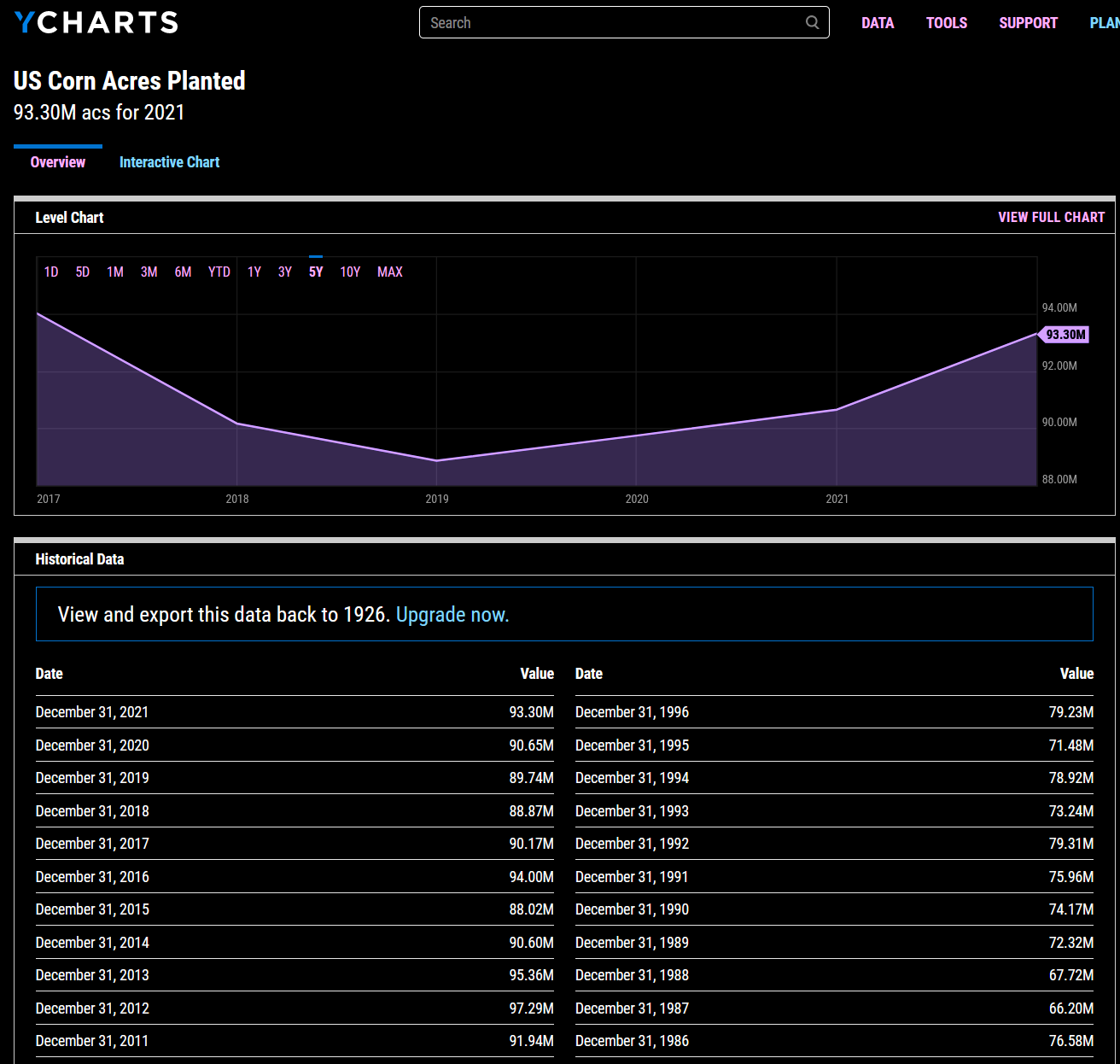Click the December 31, 1994 date

632,778
